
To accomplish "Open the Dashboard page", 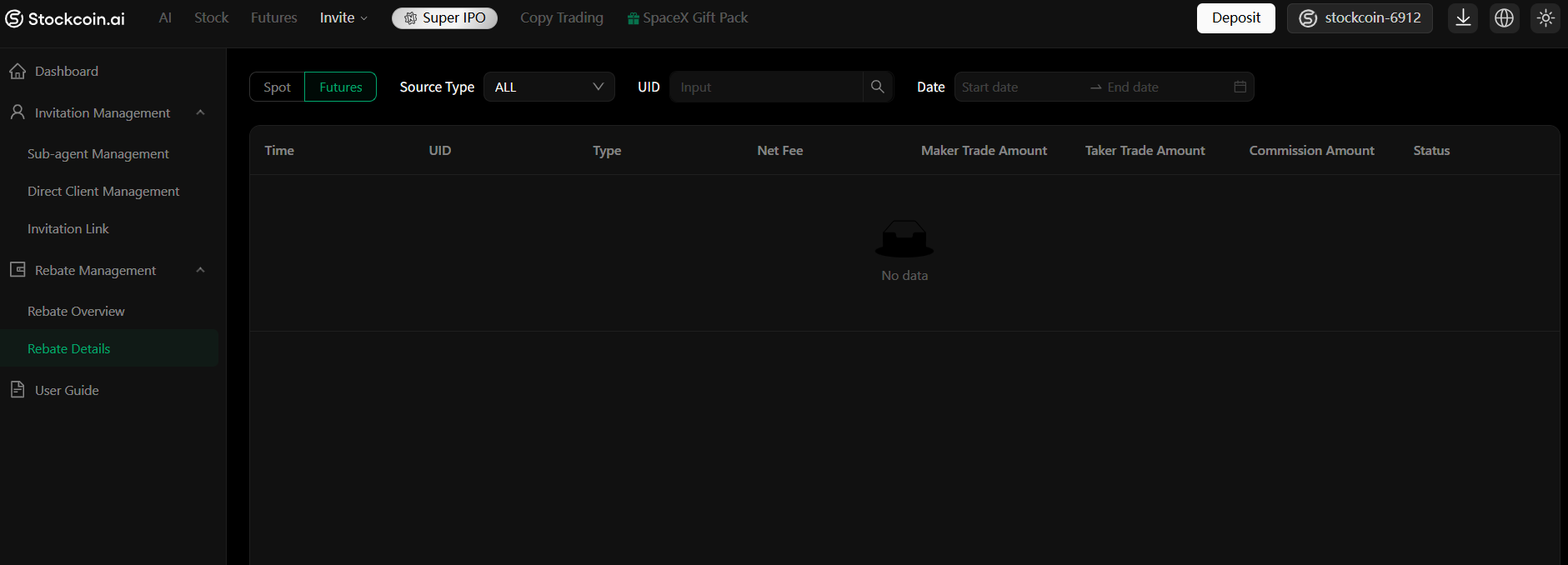I will [x=67, y=71].
